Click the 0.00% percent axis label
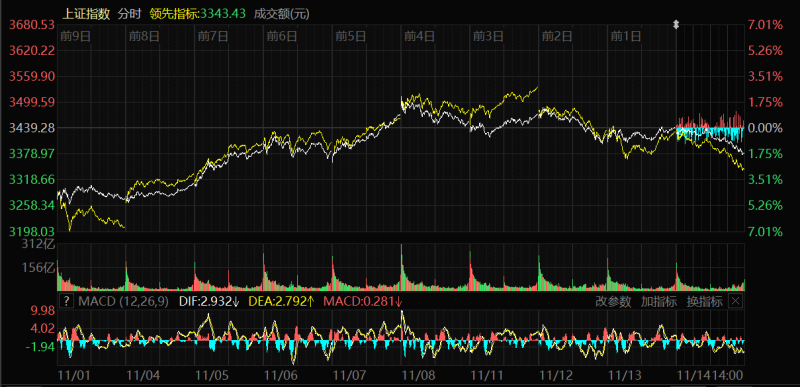This screenshot has width=800, height=387. 765,128
